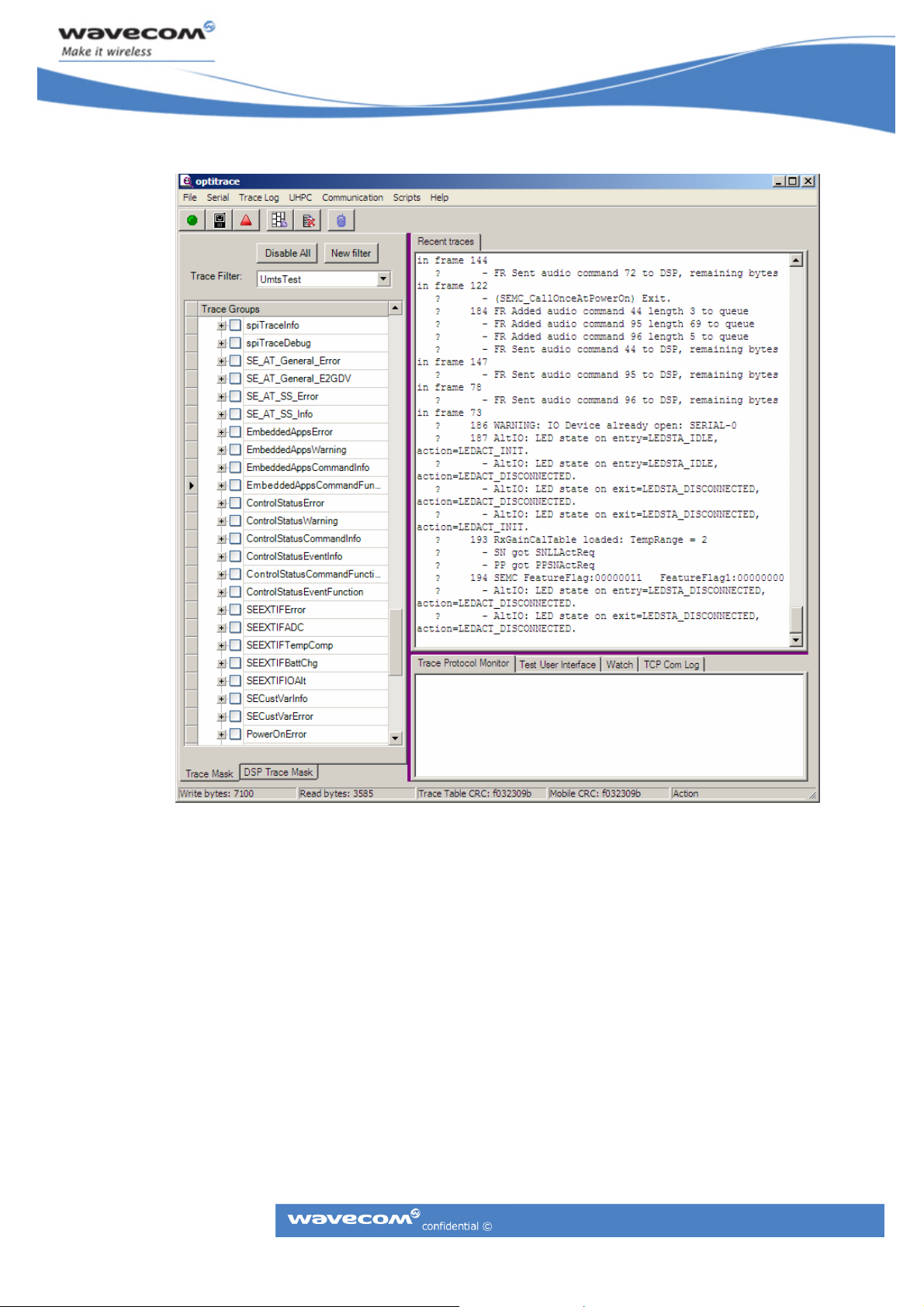This screenshot has width=924, height=1307.
Task: Click 'Trace Table CRC: f032309b' status text
Action: (x=476, y=794)
